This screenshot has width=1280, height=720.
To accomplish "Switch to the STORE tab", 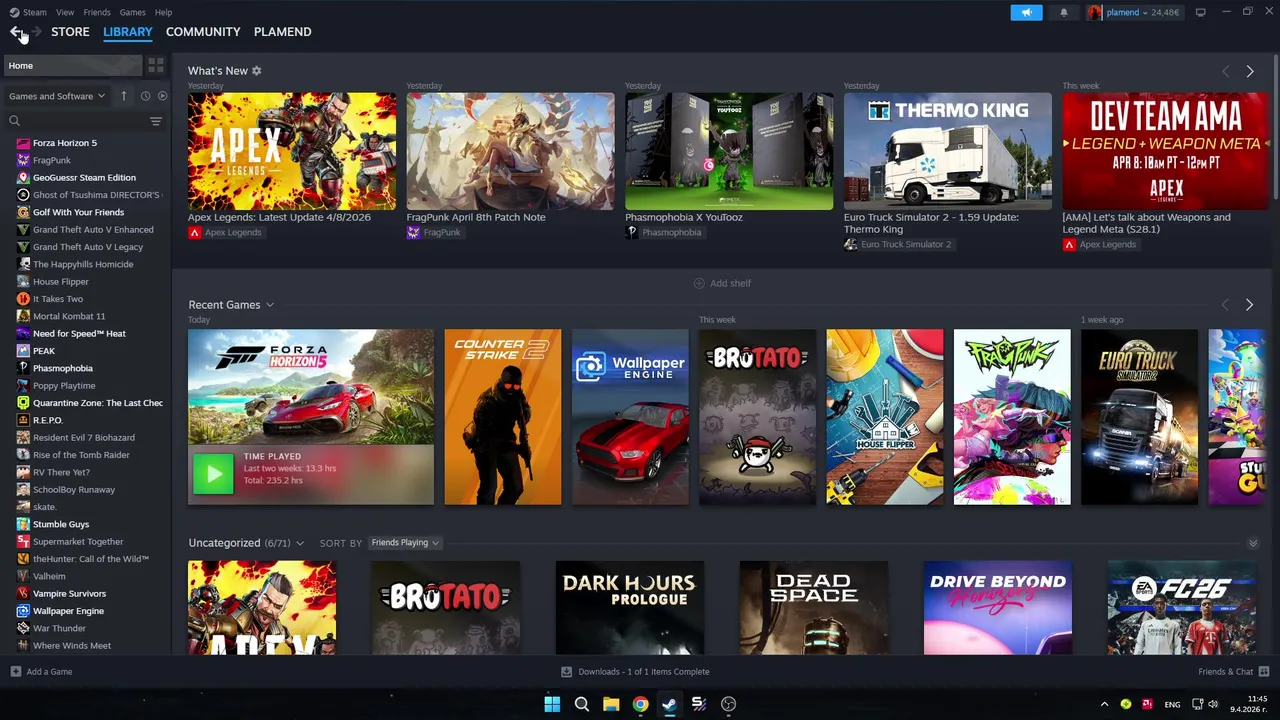I will [x=70, y=32].
